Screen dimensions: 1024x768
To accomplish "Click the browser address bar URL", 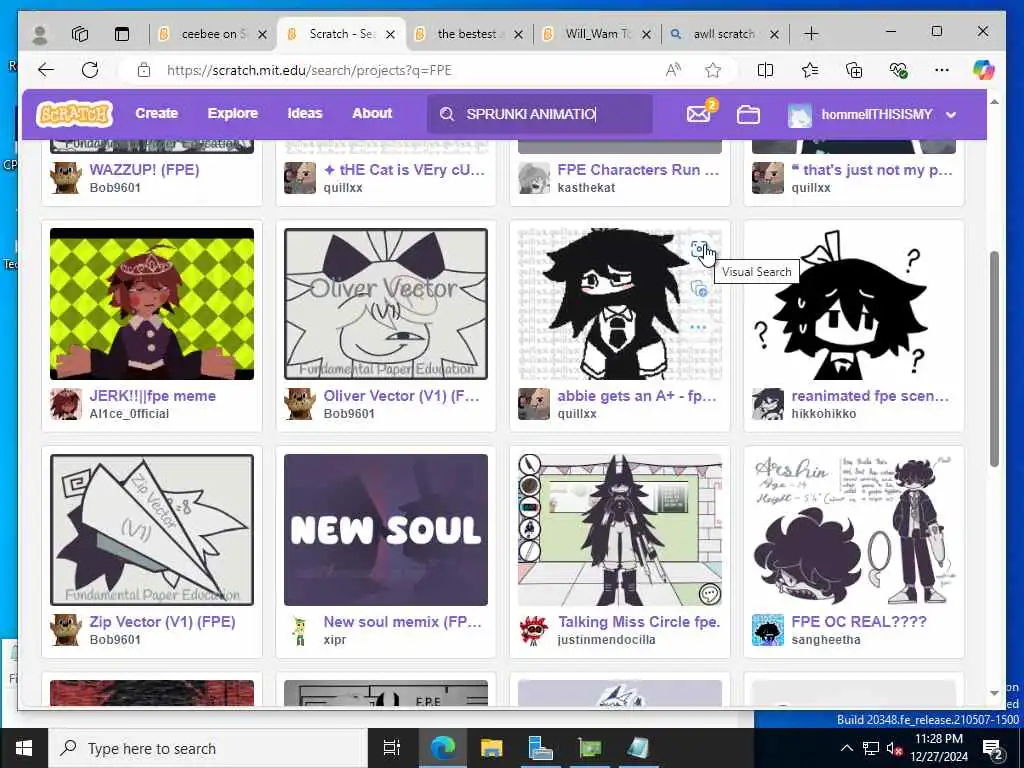I will coord(310,70).
